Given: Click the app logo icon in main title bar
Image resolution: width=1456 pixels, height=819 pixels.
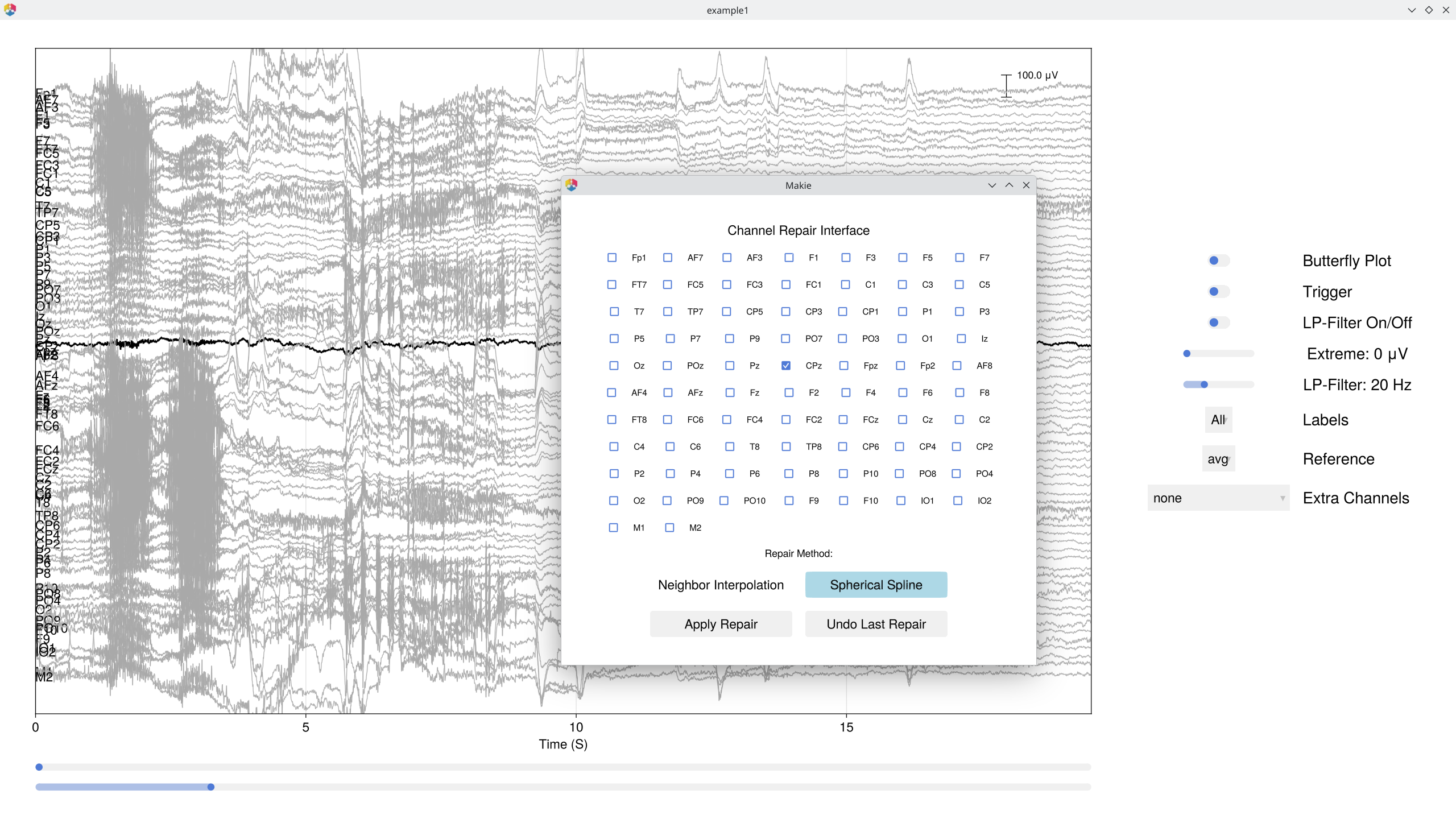Looking at the screenshot, I should click(x=10, y=10).
